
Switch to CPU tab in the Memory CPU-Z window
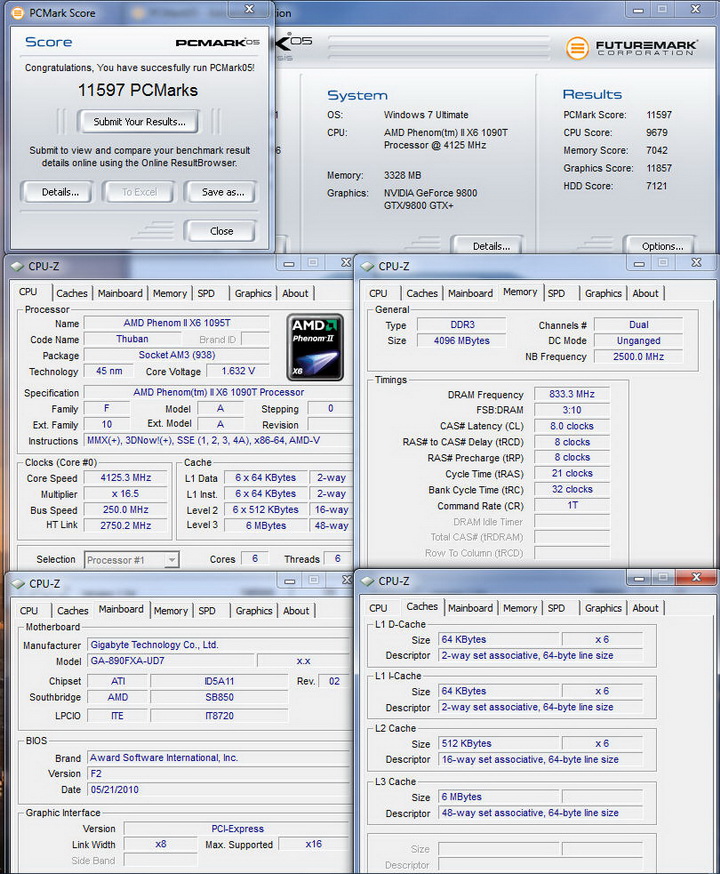click(378, 293)
